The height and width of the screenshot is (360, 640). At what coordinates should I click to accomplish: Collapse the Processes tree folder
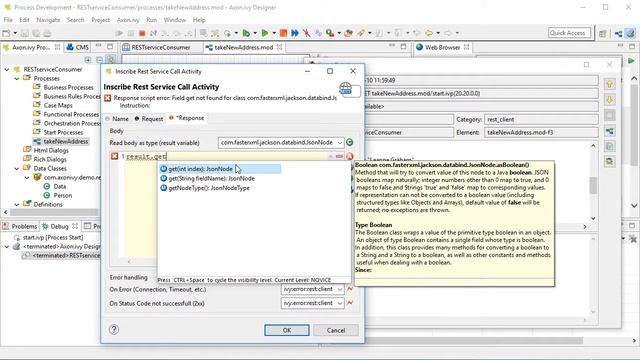(x=17, y=78)
